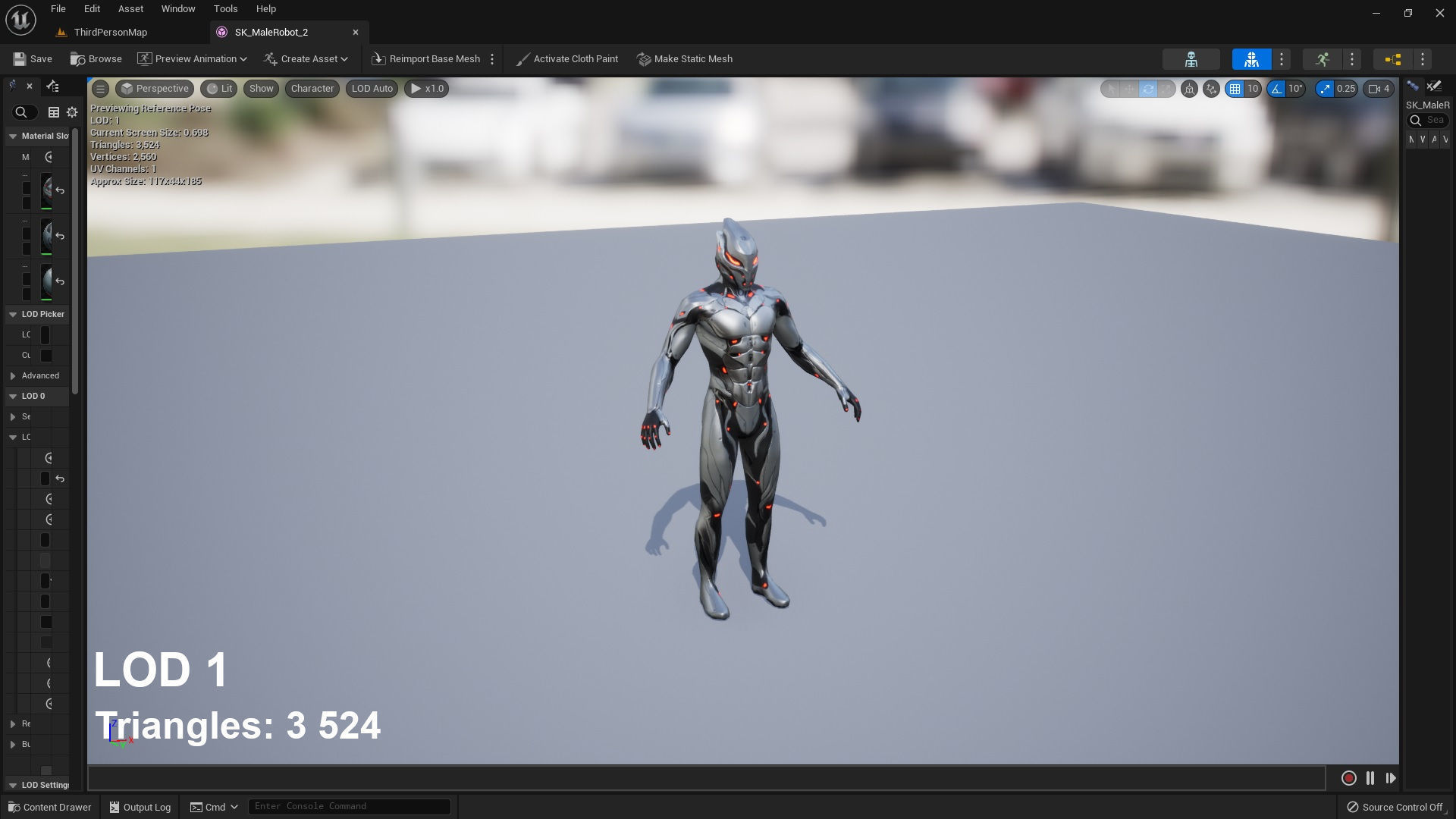Click Reimport Base Mesh
1456x819 pixels.
(x=426, y=58)
